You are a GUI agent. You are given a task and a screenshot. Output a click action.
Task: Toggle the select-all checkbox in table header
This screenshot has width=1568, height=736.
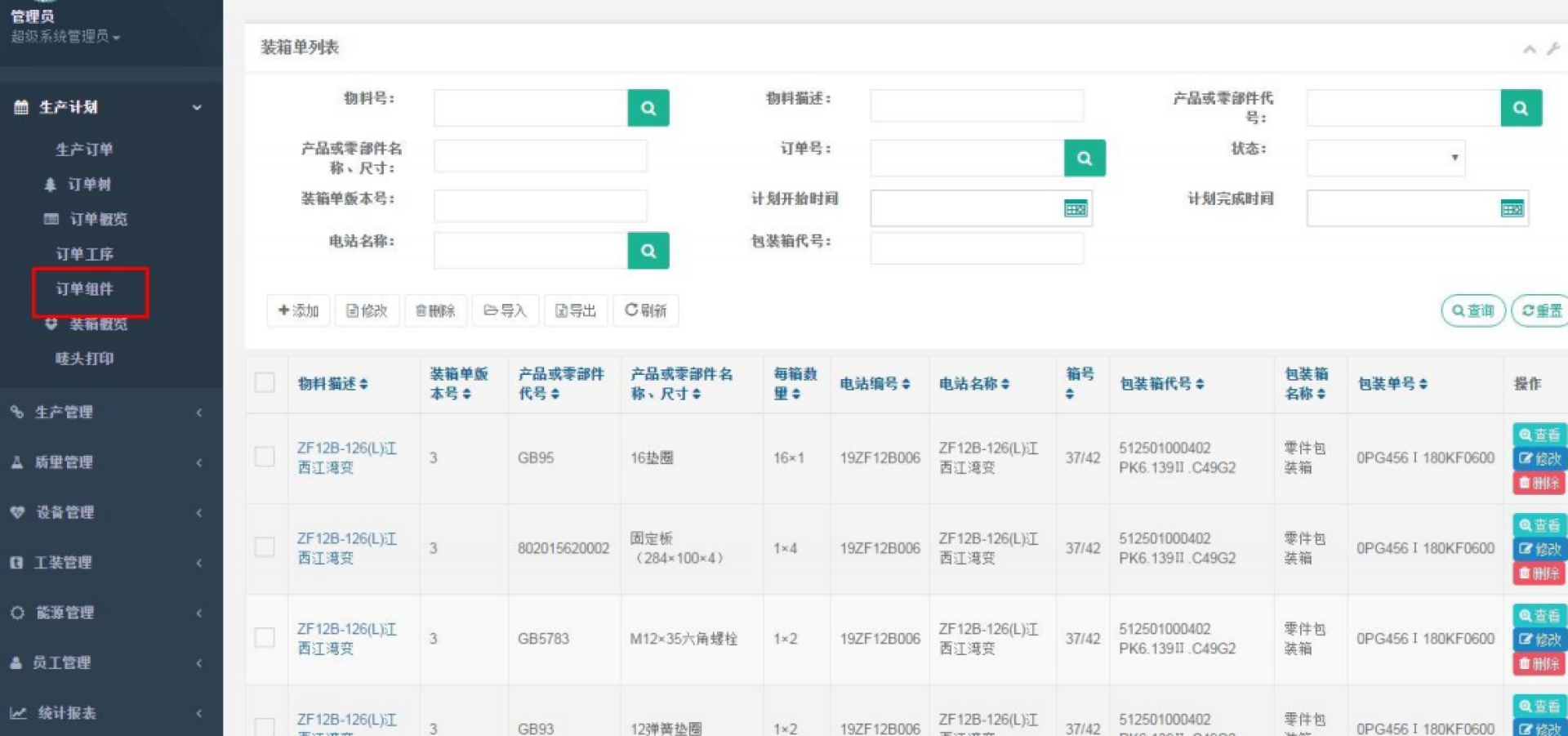pos(265,382)
